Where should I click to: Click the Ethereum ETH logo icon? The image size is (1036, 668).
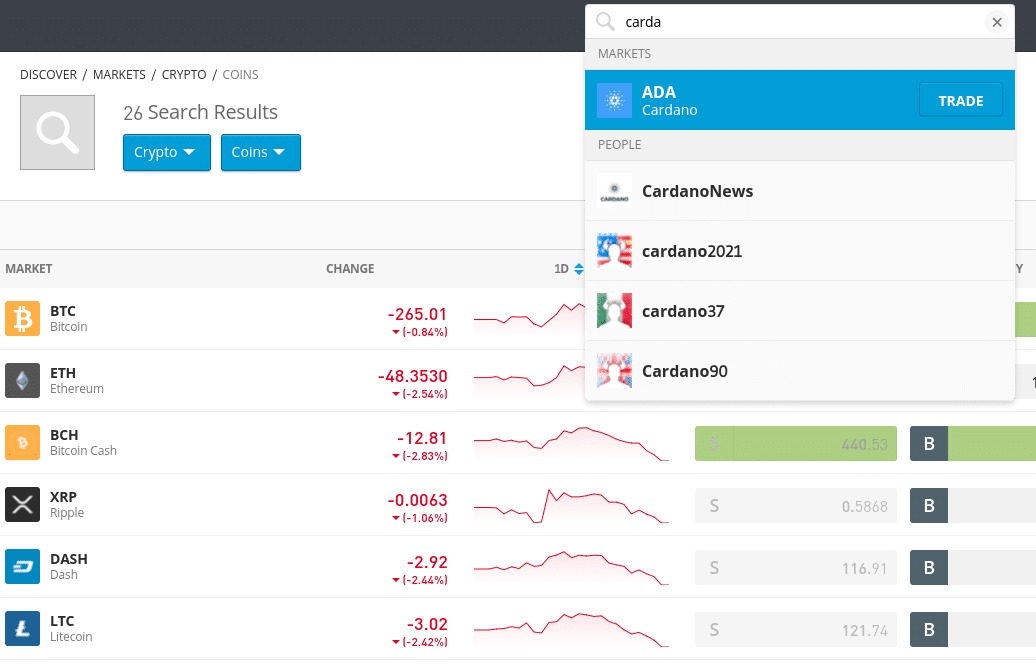click(x=22, y=381)
